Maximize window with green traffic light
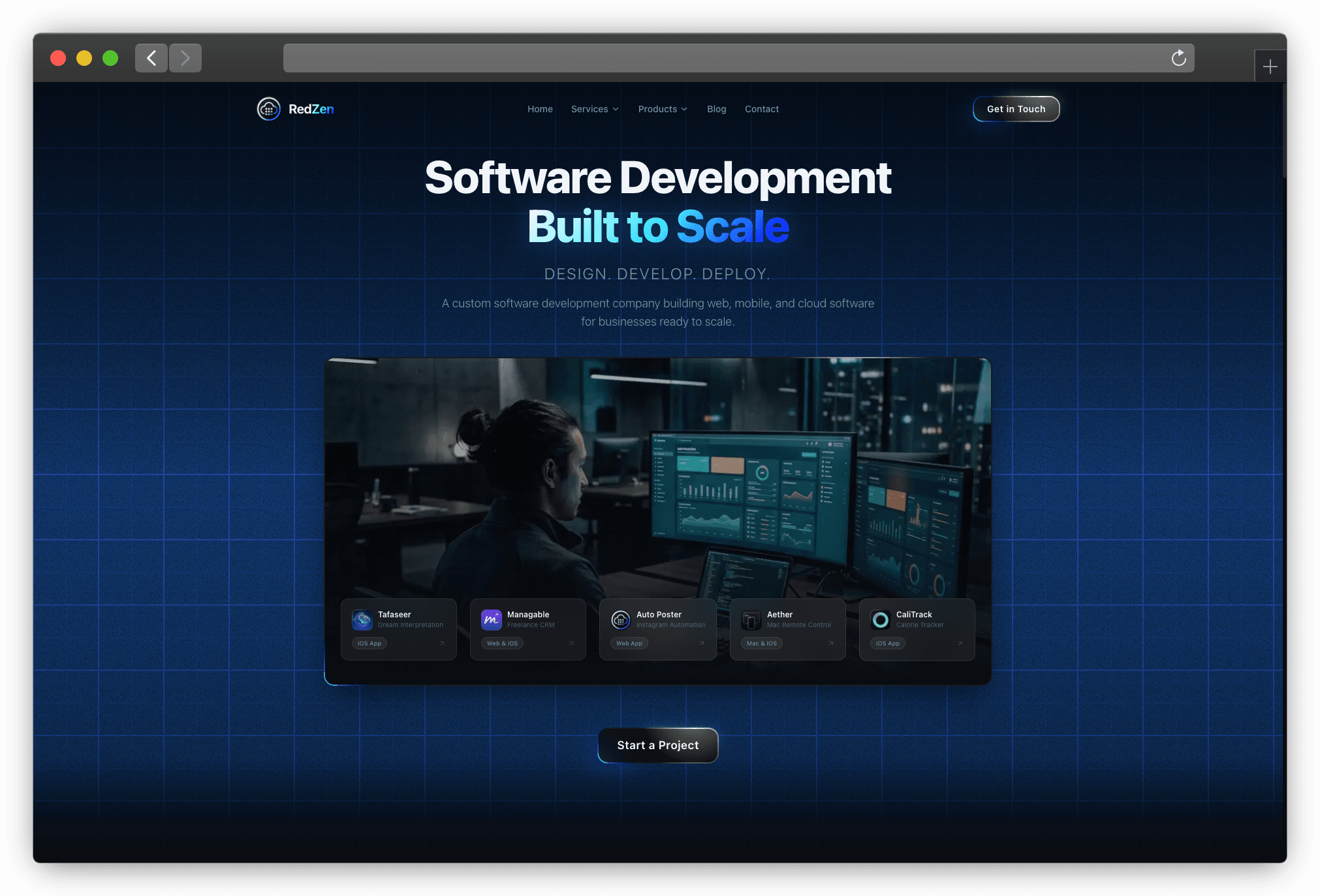1320x896 pixels. point(110,58)
